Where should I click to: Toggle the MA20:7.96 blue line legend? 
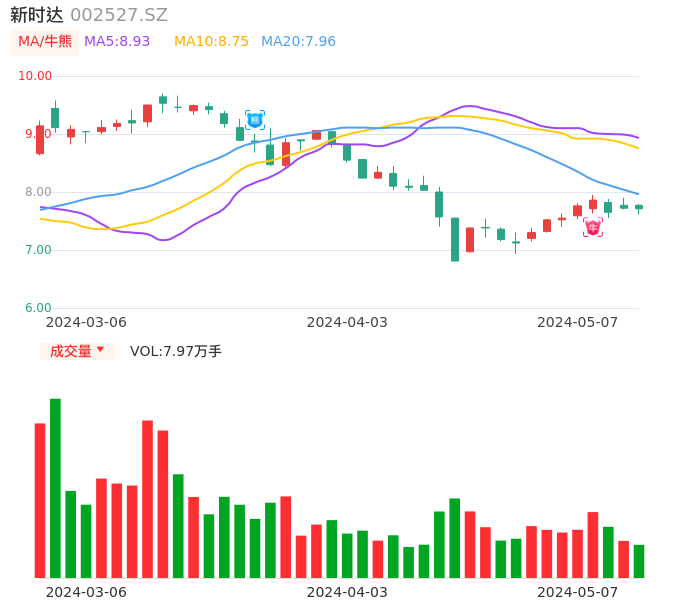[x=298, y=42]
